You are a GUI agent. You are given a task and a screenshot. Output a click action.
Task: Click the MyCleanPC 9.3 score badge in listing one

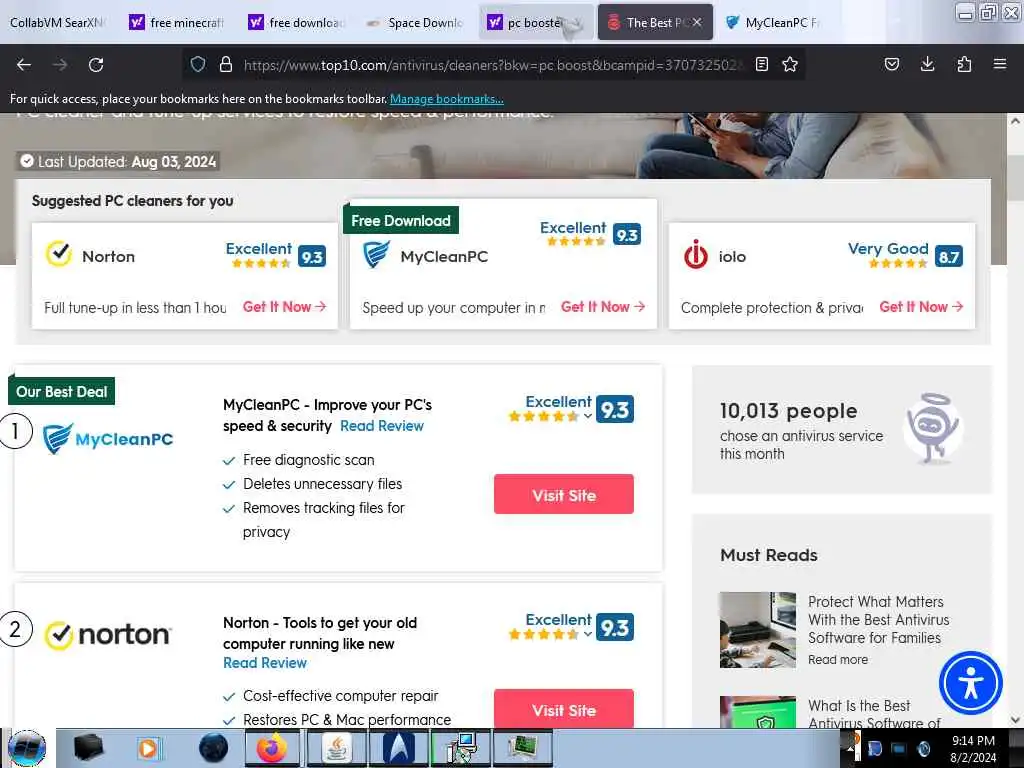pyautogui.click(x=615, y=409)
